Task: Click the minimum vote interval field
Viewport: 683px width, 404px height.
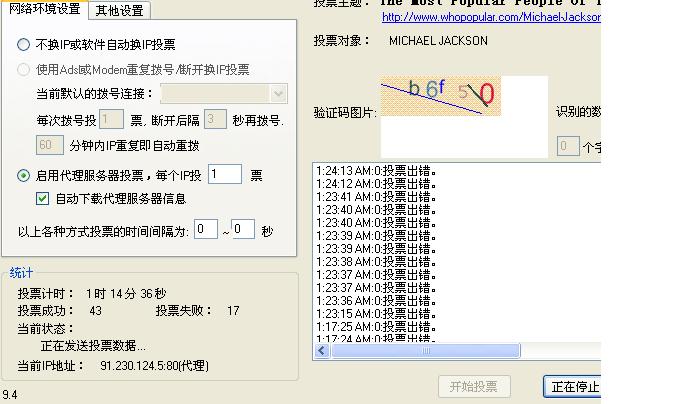Action: coord(205,230)
